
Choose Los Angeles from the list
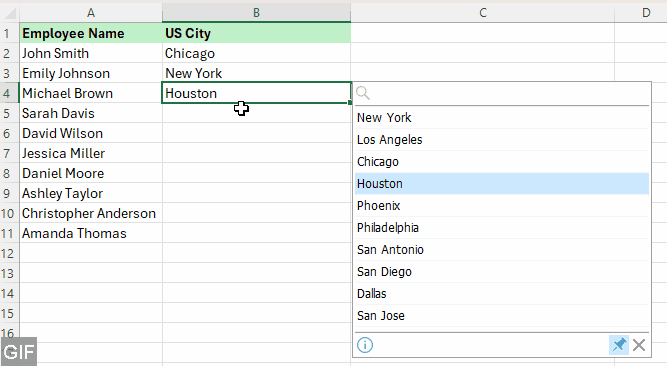click(502, 140)
